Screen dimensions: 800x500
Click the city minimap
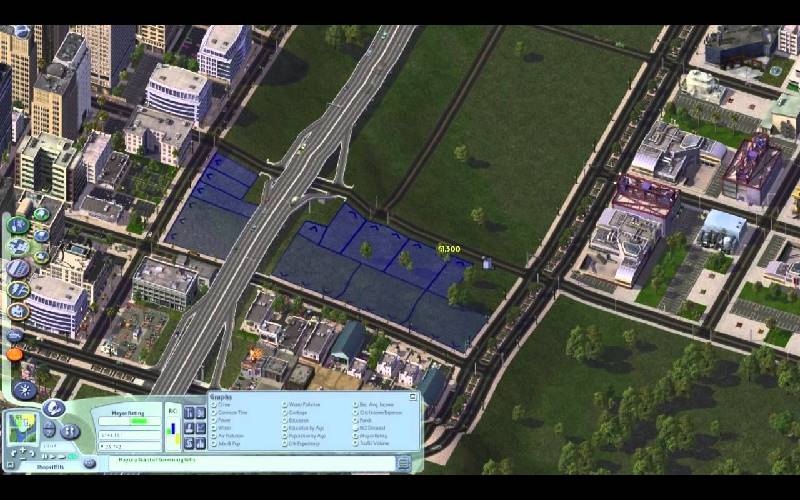tap(20, 429)
